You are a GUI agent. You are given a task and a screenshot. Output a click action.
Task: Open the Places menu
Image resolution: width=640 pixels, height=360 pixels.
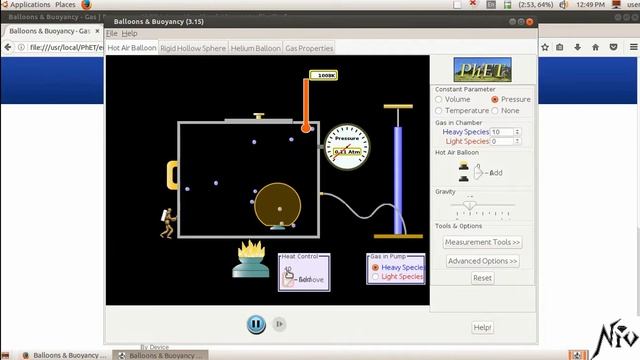65,4
